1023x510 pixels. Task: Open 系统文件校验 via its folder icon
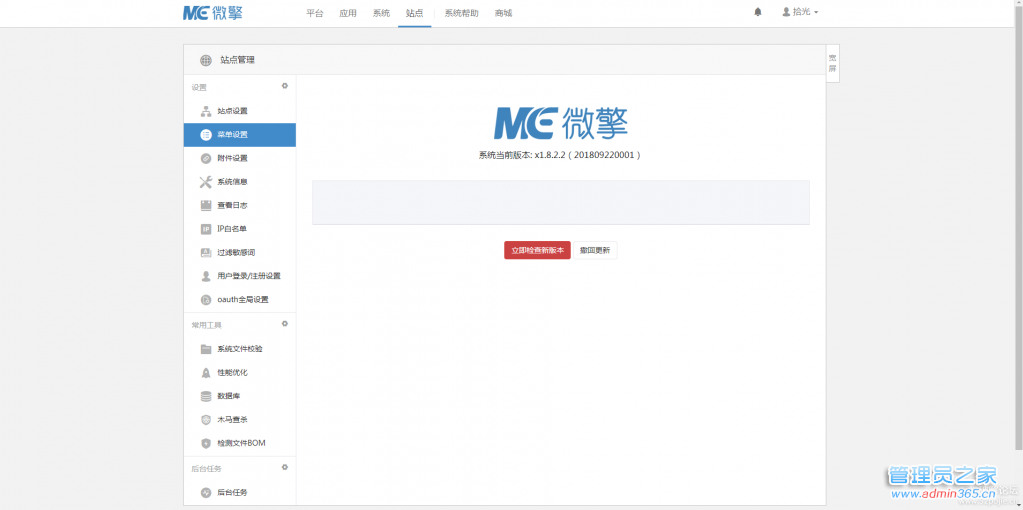pos(206,349)
